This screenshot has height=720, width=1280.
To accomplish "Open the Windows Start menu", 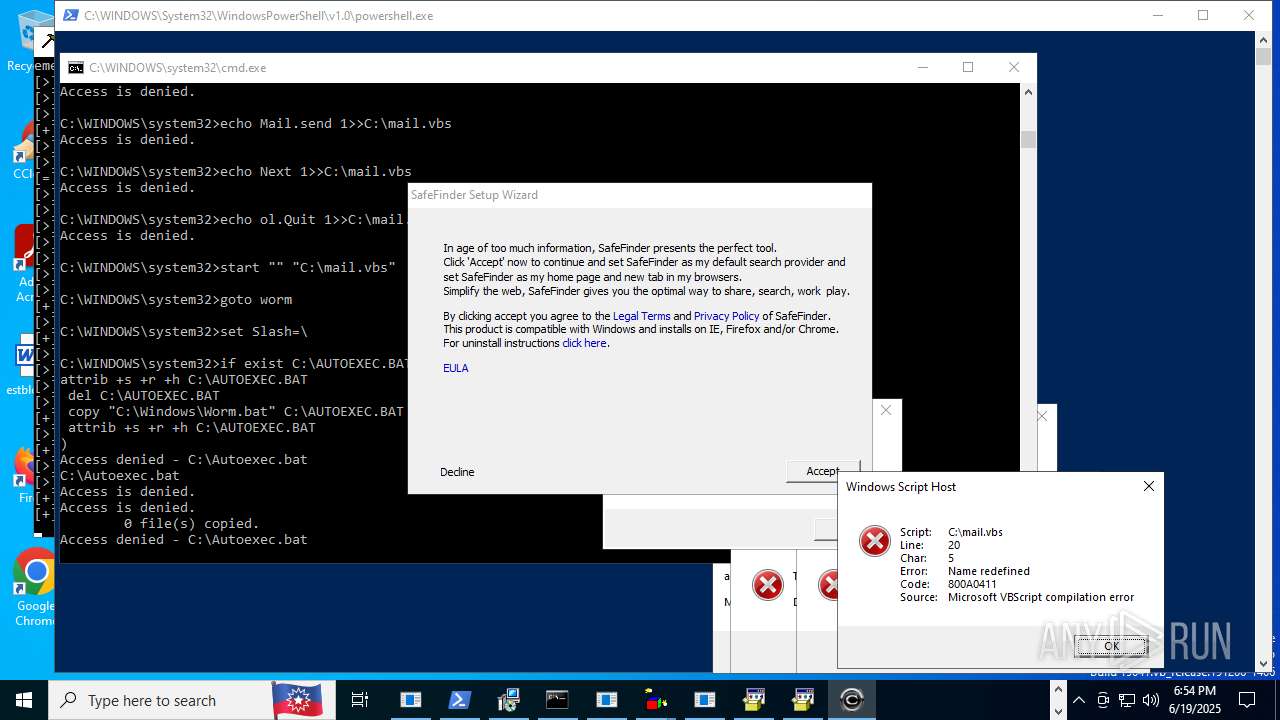I will 24,700.
